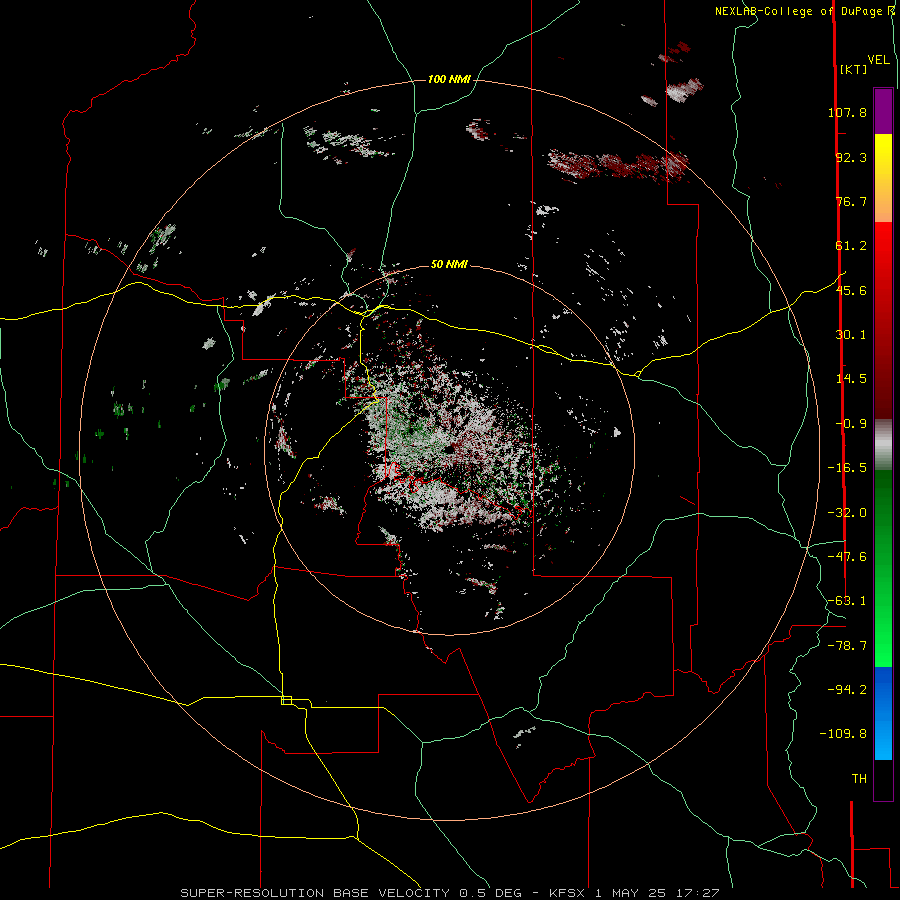Click the 50 NMI range ring label

[449, 264]
